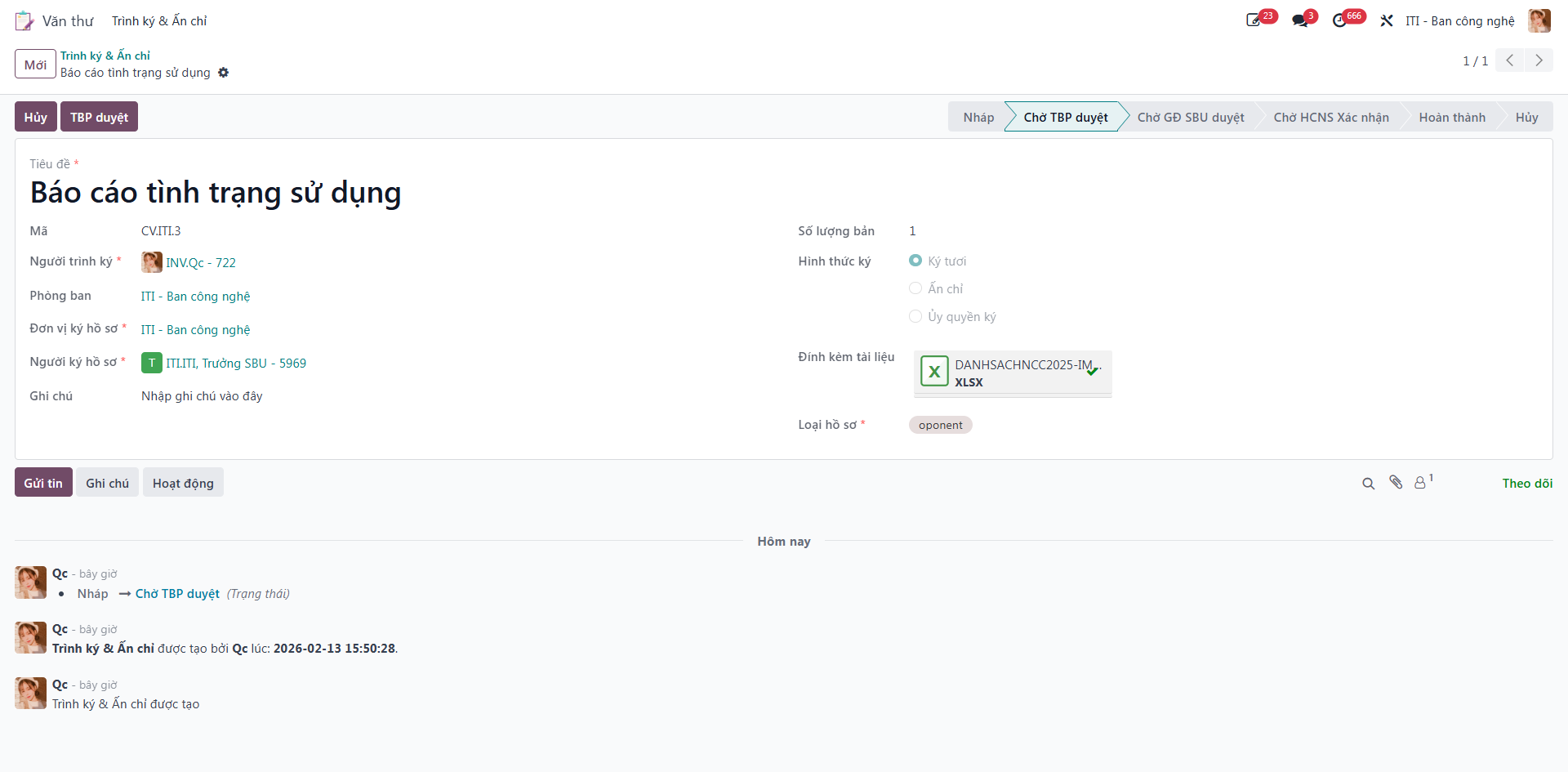Click the Nháp status stage
1568x772 pixels.
[x=978, y=117]
